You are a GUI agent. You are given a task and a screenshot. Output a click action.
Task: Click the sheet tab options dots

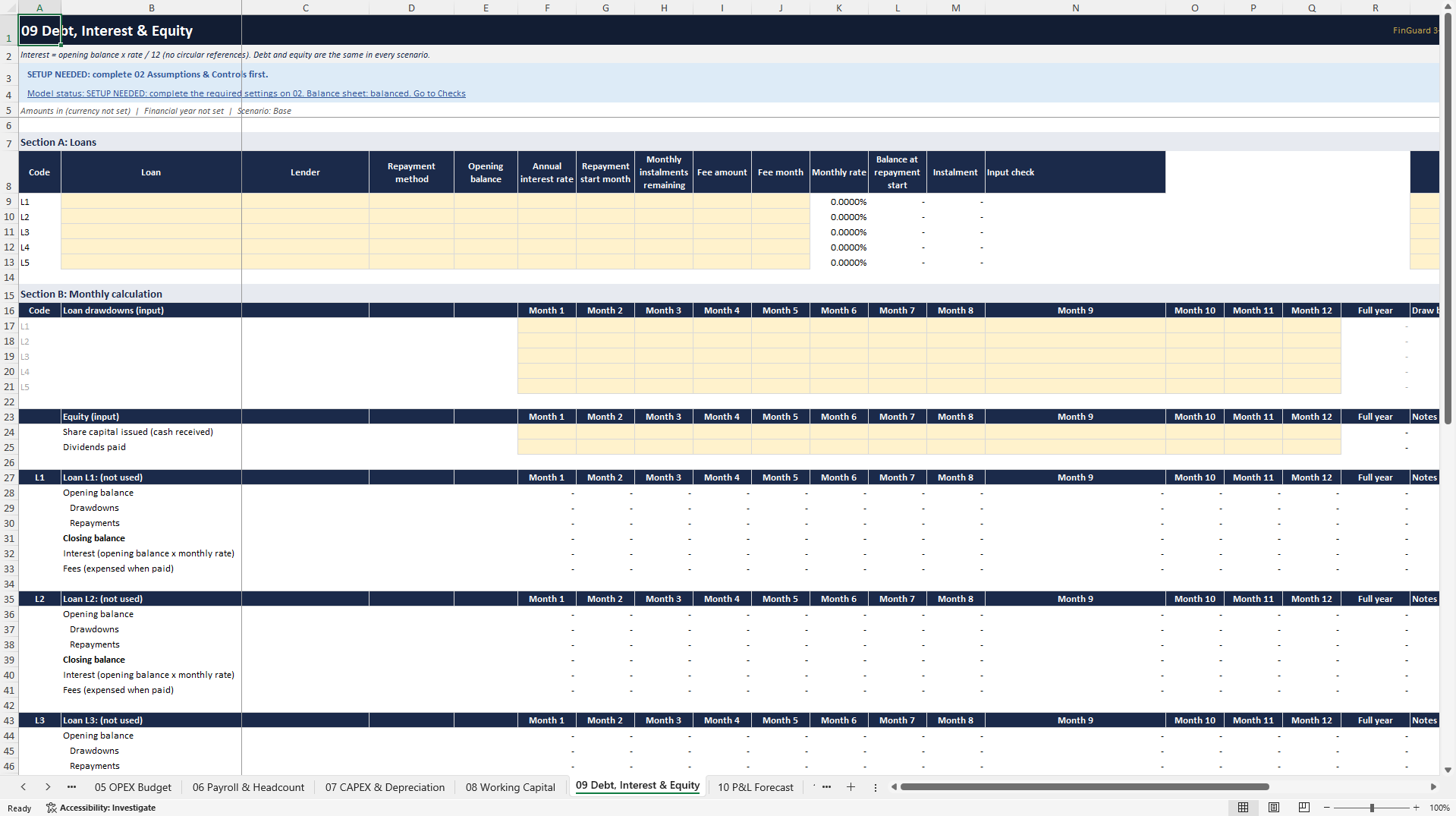[875, 787]
